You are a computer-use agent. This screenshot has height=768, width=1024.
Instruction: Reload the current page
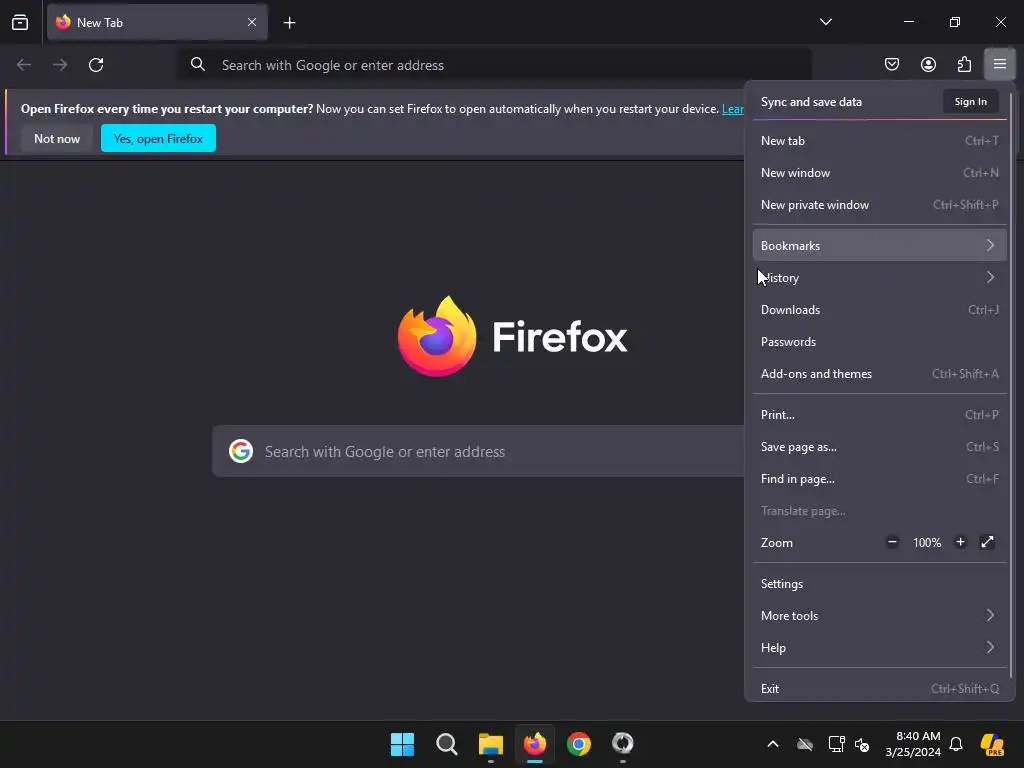(x=96, y=65)
